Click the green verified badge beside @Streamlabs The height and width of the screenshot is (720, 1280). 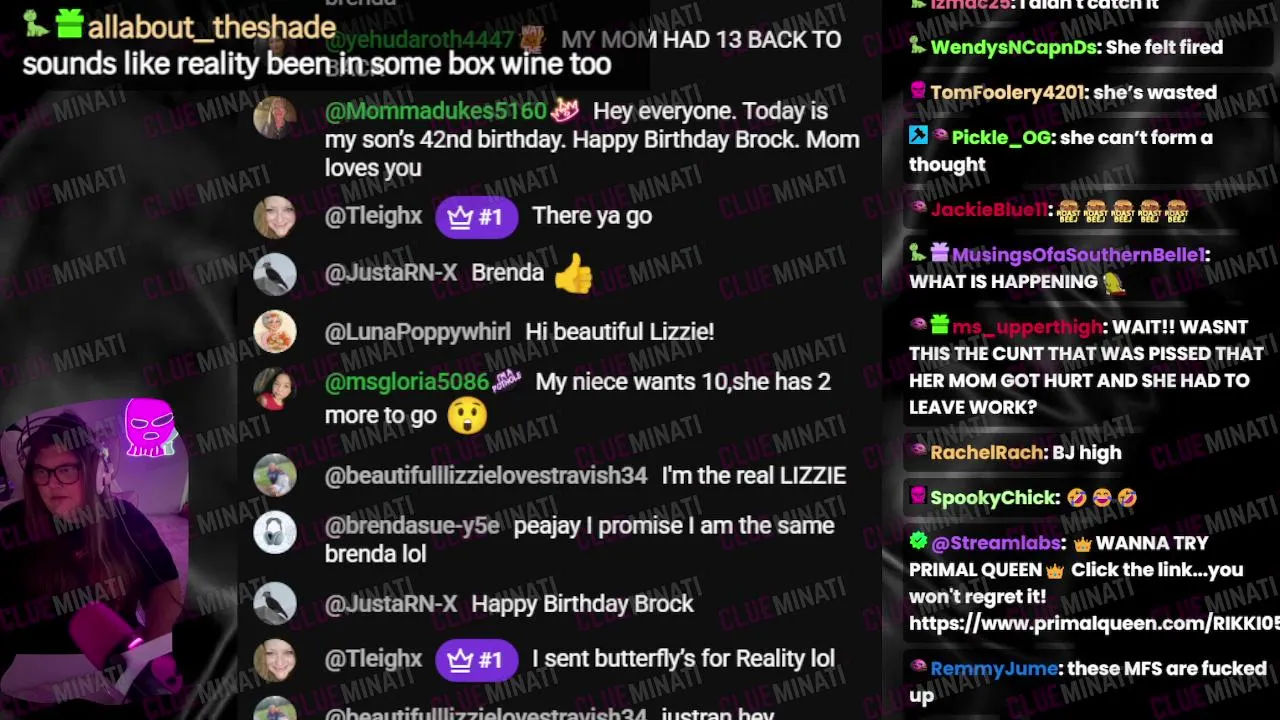(x=918, y=542)
